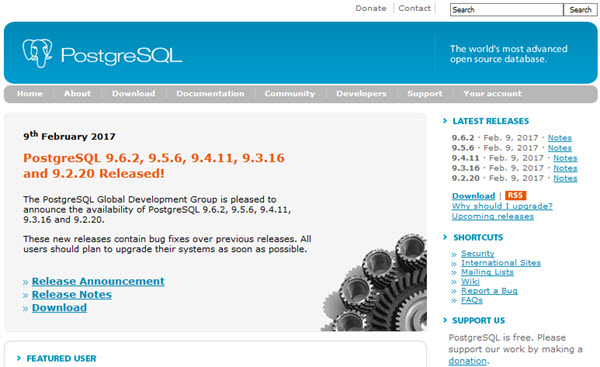Open Documentation in the navigation bar
This screenshot has height=367, width=600.
point(210,93)
